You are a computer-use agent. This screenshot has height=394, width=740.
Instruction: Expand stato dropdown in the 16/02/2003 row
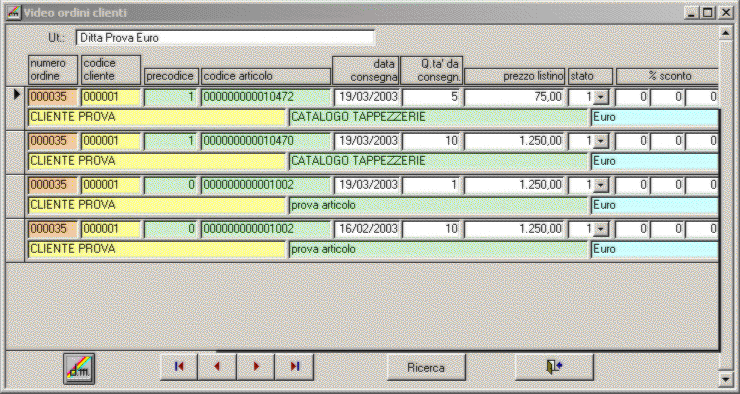click(x=601, y=229)
